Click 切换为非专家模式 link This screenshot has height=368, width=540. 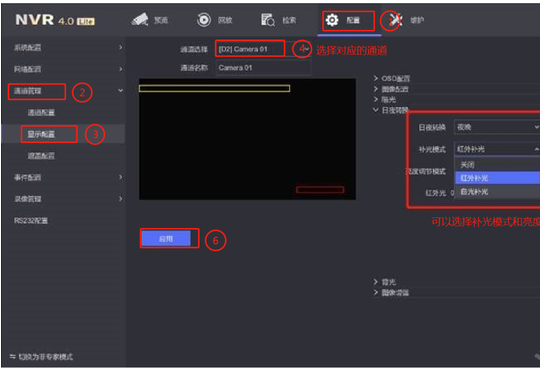coord(45,357)
